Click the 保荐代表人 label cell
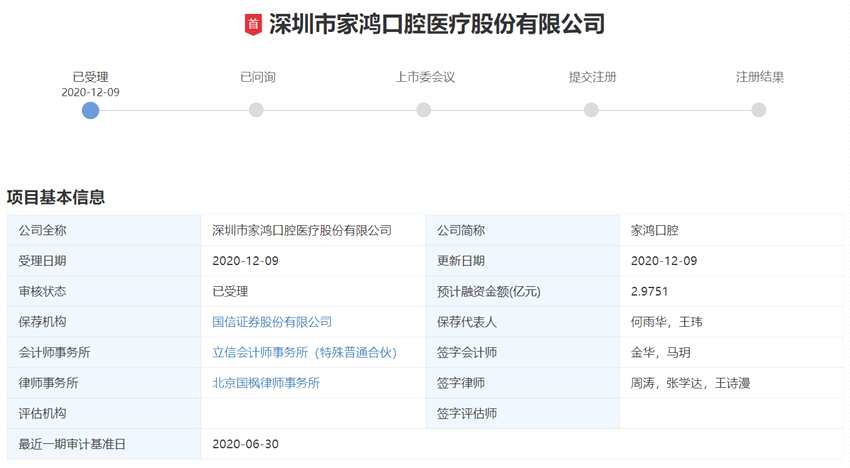This screenshot has width=850, height=468. 523,322
